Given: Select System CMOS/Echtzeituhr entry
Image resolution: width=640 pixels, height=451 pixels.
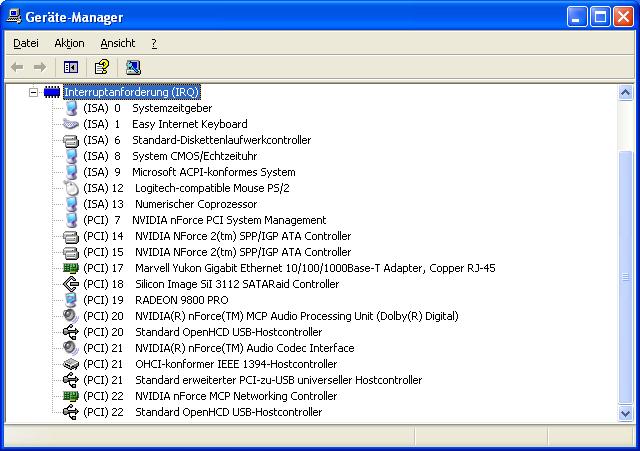Looking at the screenshot, I should point(170,156).
